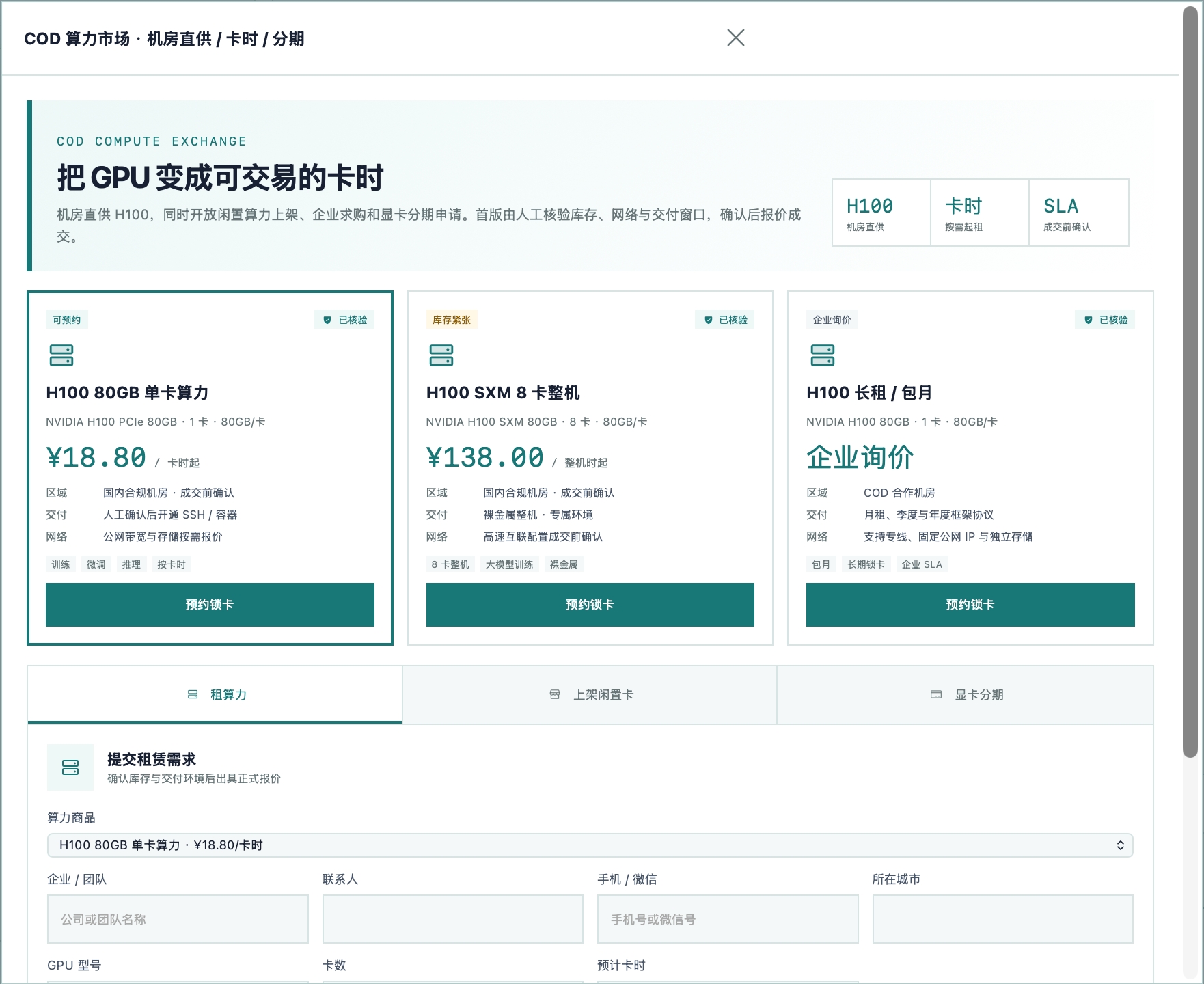Focus the 企业 / 团队 input field

(x=178, y=919)
